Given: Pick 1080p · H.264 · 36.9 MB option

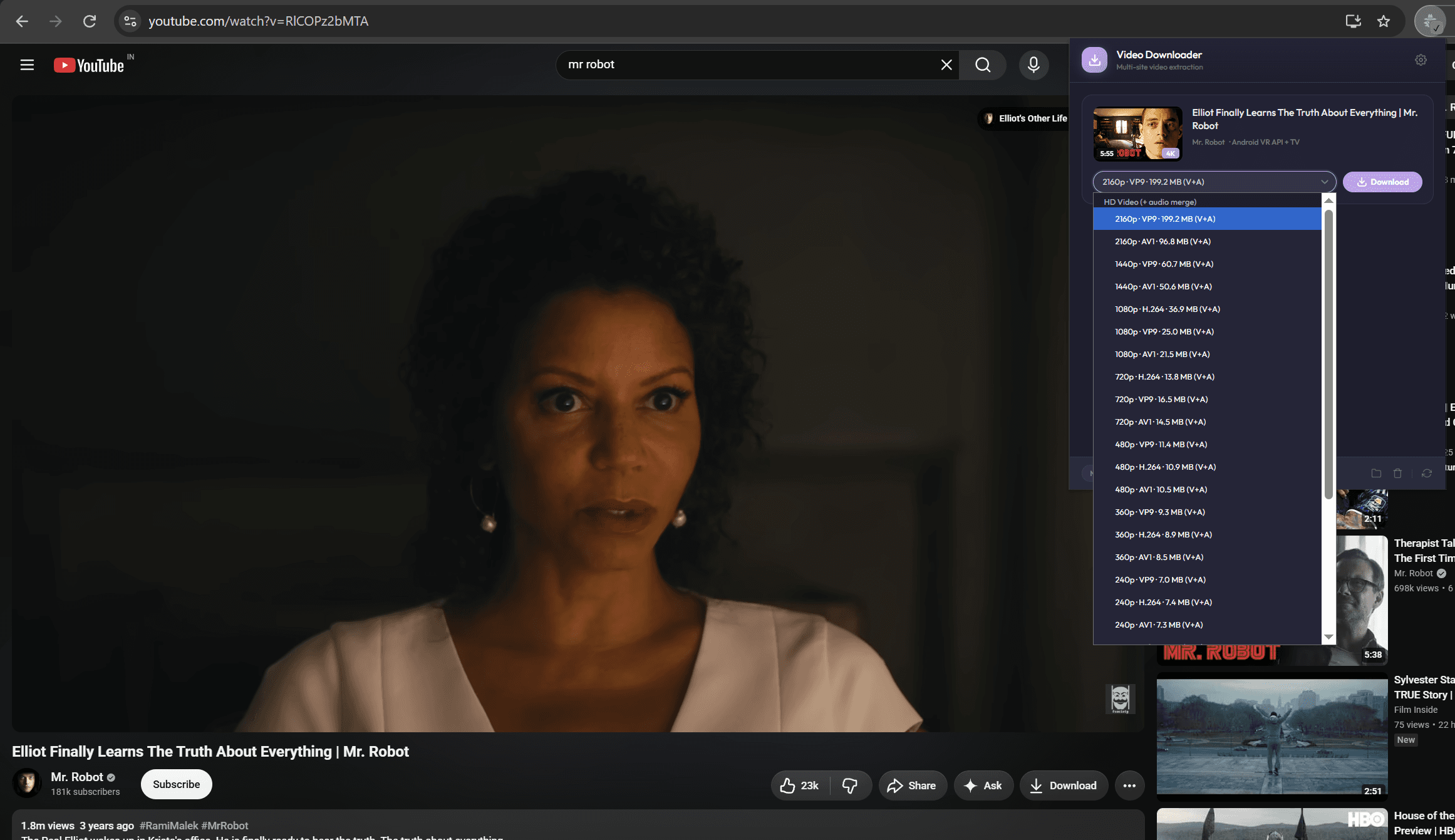Looking at the screenshot, I should coord(1207,309).
